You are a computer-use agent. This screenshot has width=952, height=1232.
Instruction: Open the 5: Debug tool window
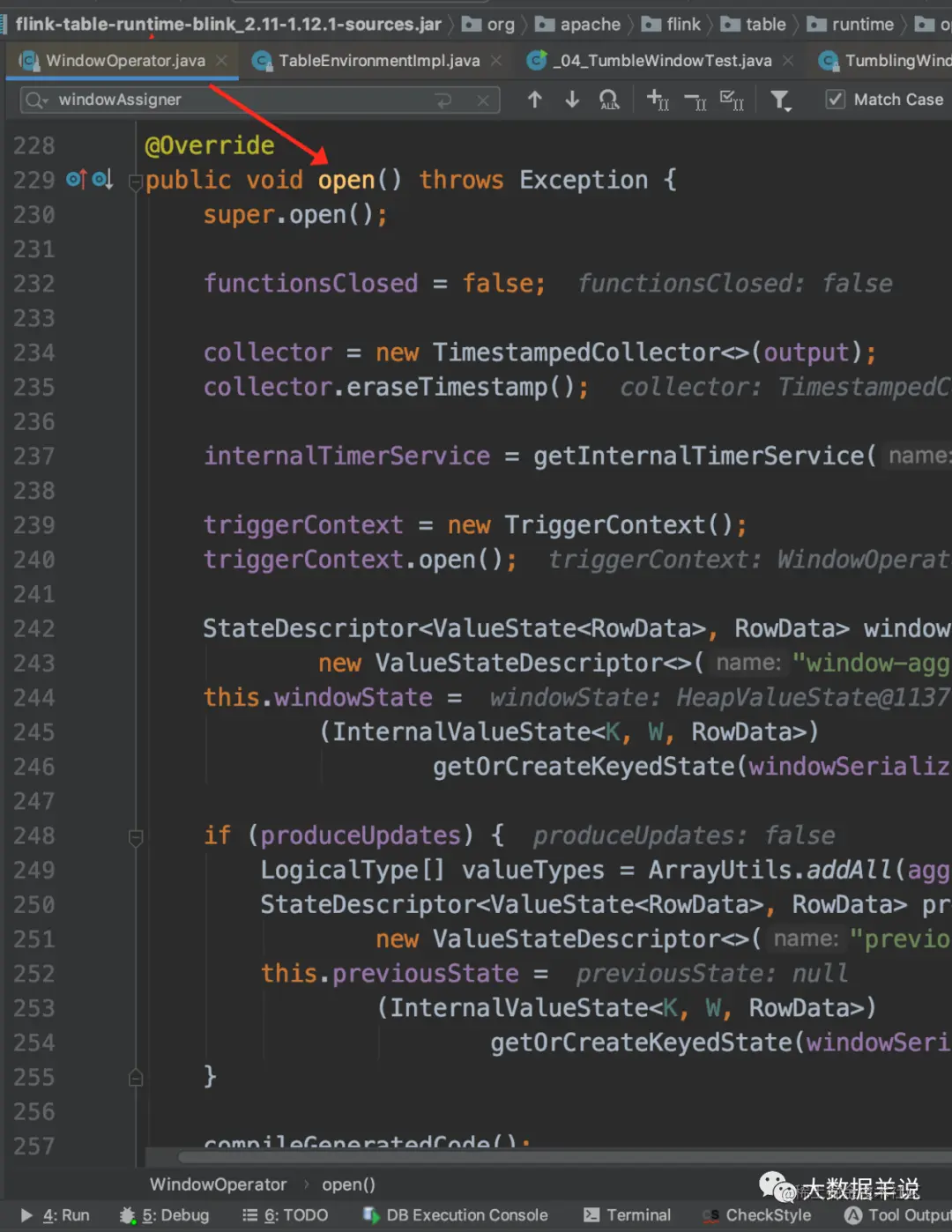click(166, 1215)
